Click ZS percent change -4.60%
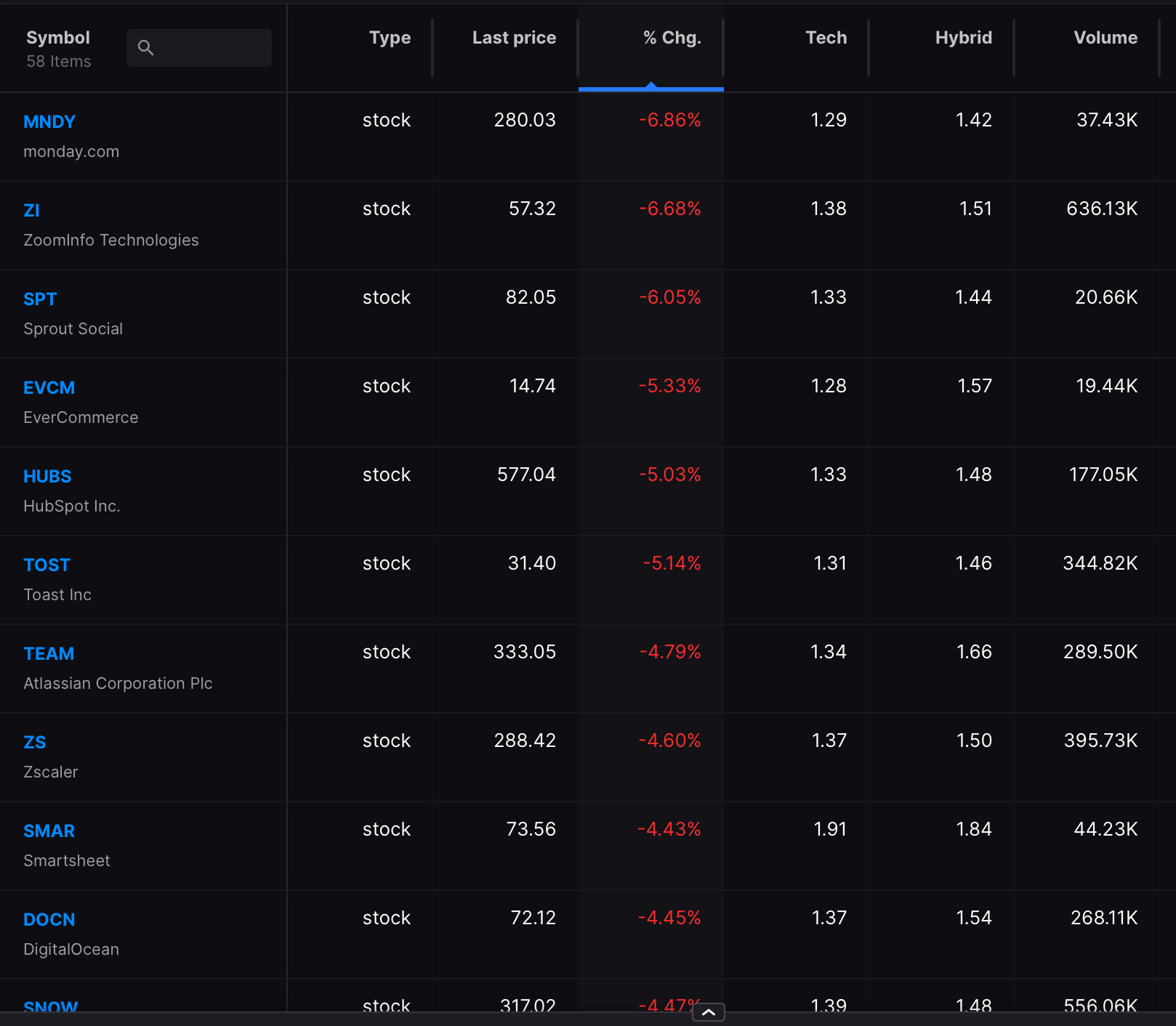 pos(669,740)
